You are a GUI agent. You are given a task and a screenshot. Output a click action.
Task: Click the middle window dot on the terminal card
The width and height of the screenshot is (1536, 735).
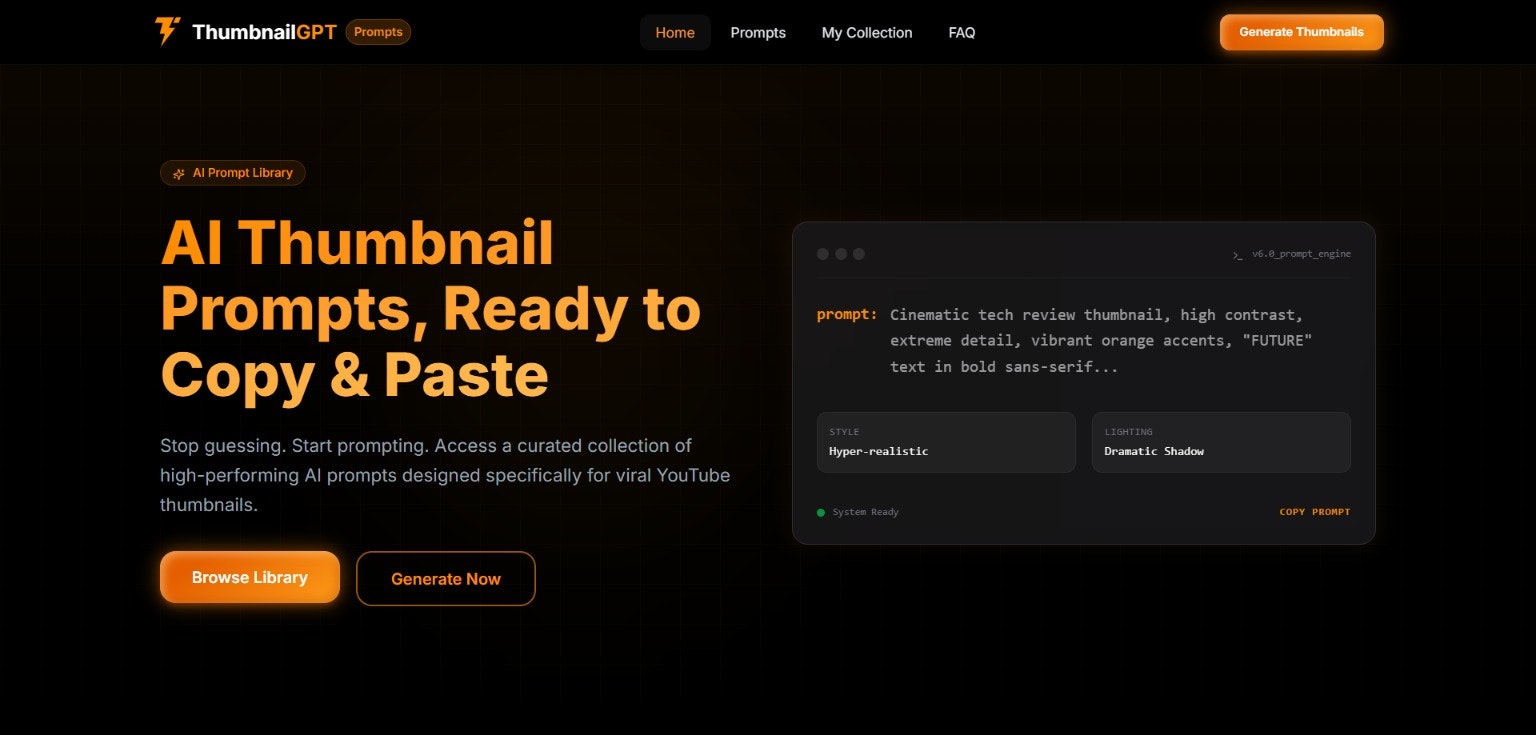tap(841, 254)
